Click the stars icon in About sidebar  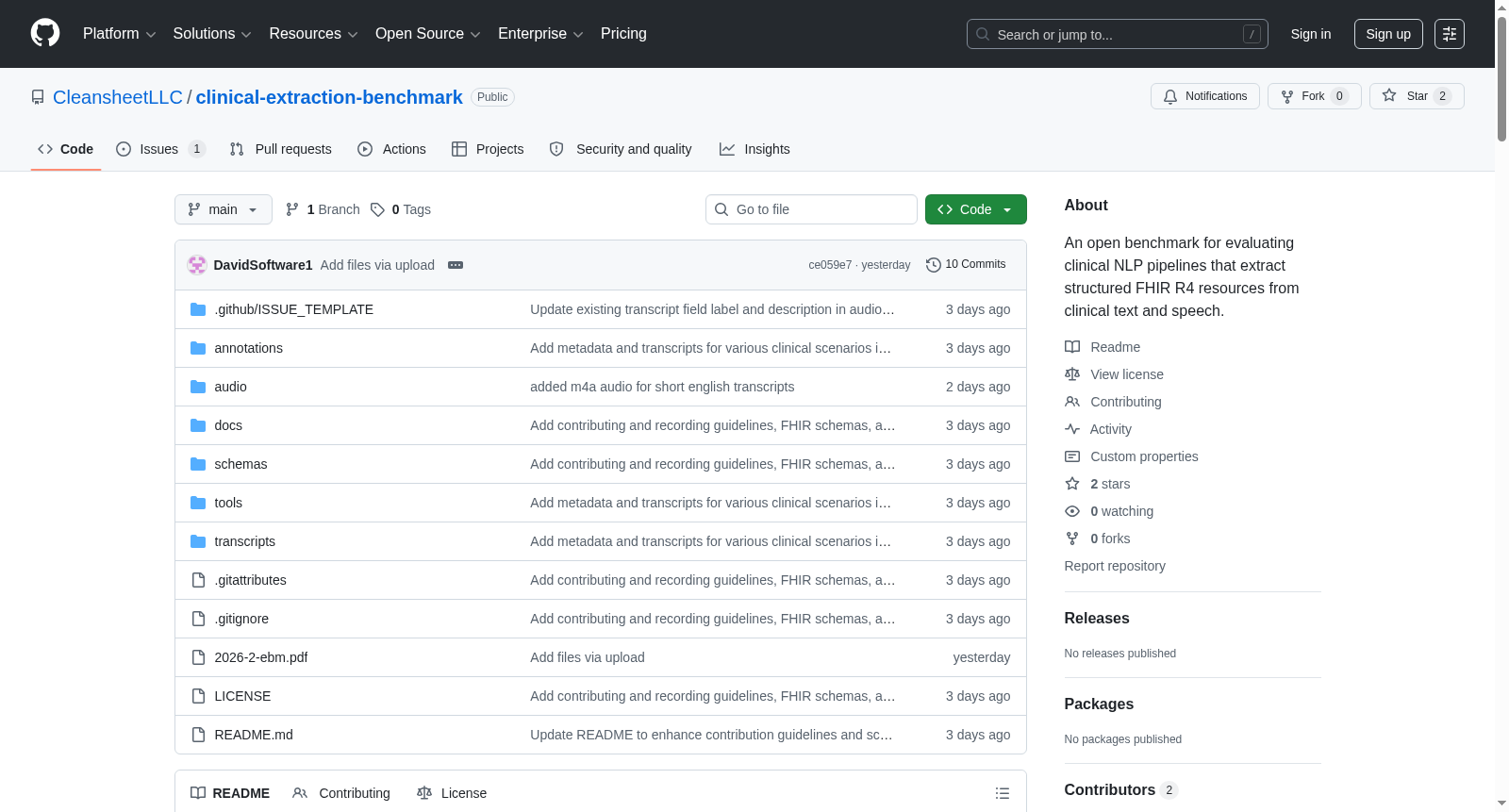tap(1072, 484)
